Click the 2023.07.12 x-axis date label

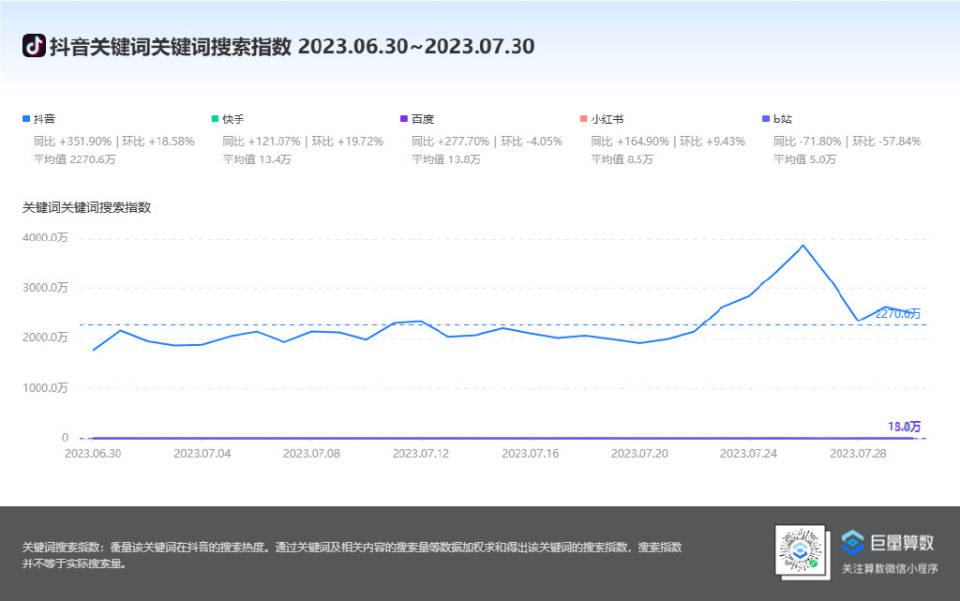[x=421, y=454]
